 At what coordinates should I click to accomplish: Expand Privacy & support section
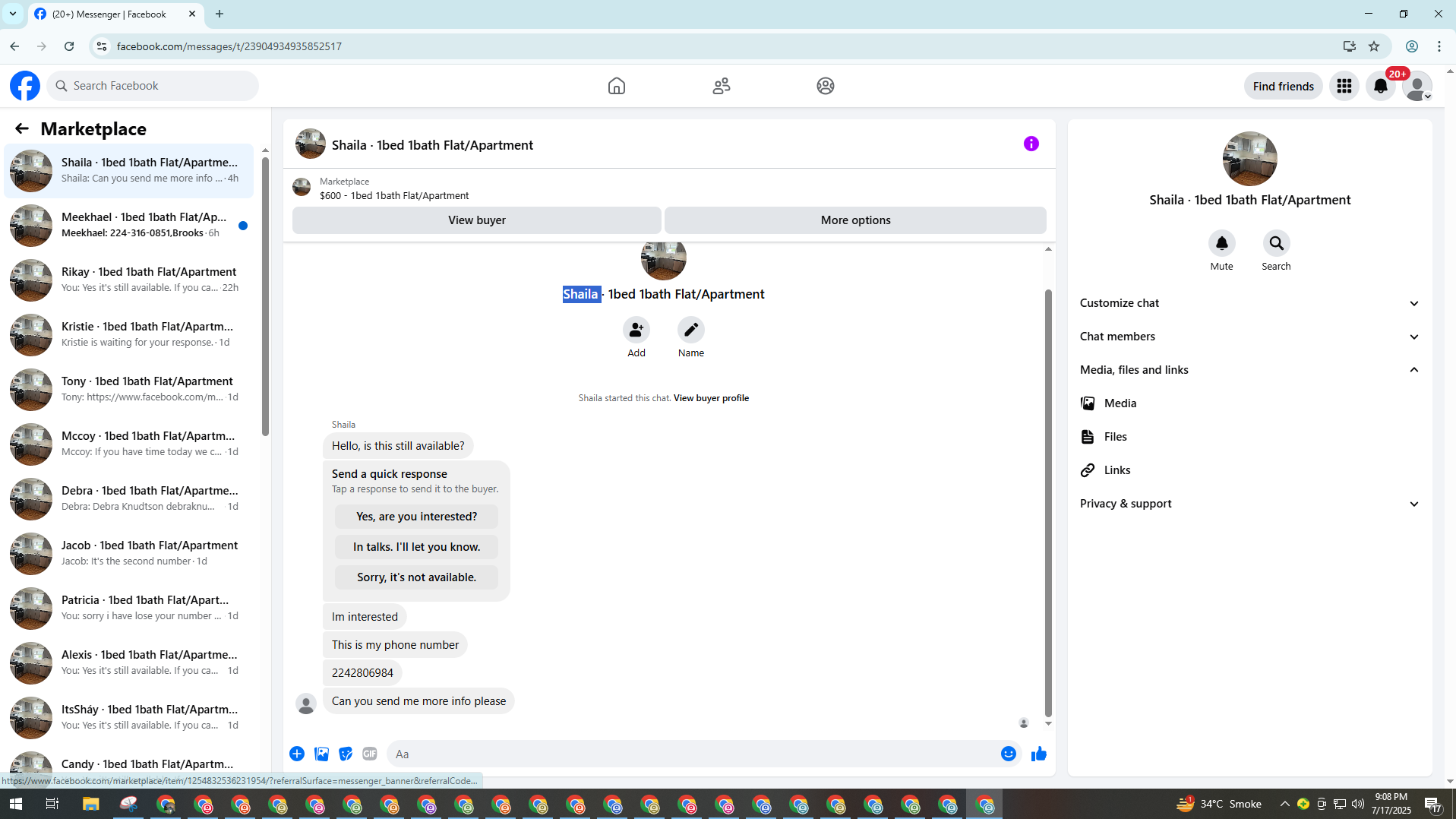pos(1249,504)
